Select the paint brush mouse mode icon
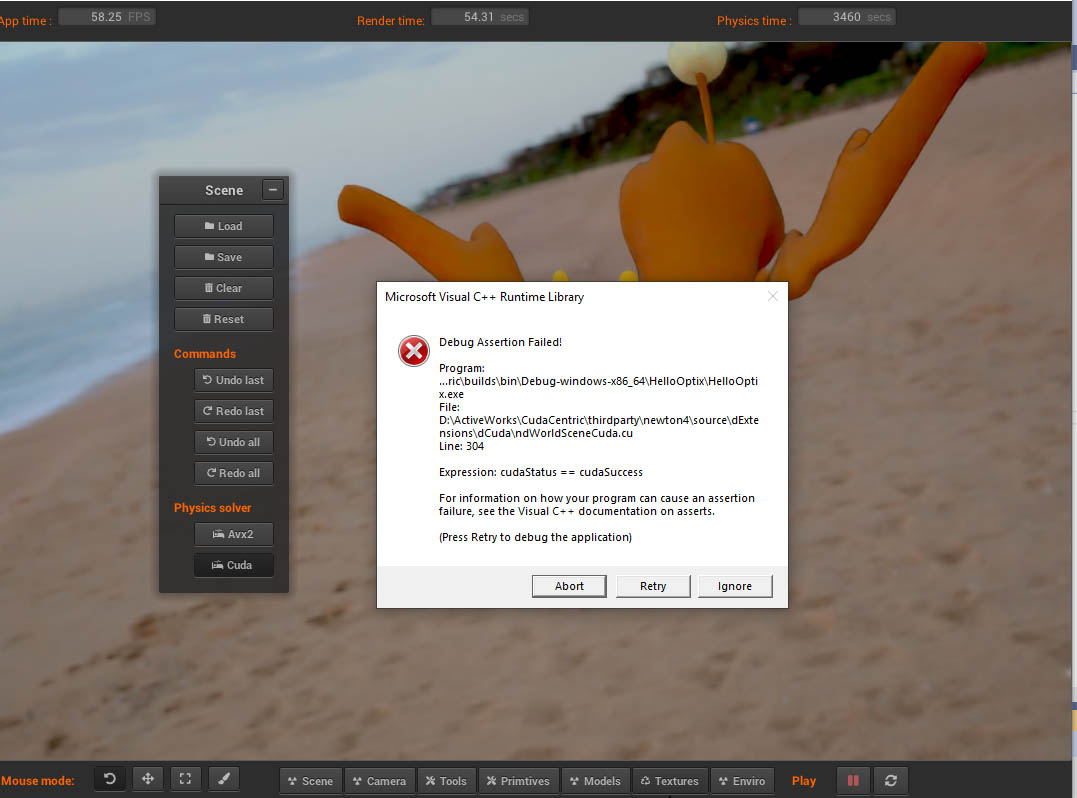This screenshot has height=798, width=1077. coord(223,779)
